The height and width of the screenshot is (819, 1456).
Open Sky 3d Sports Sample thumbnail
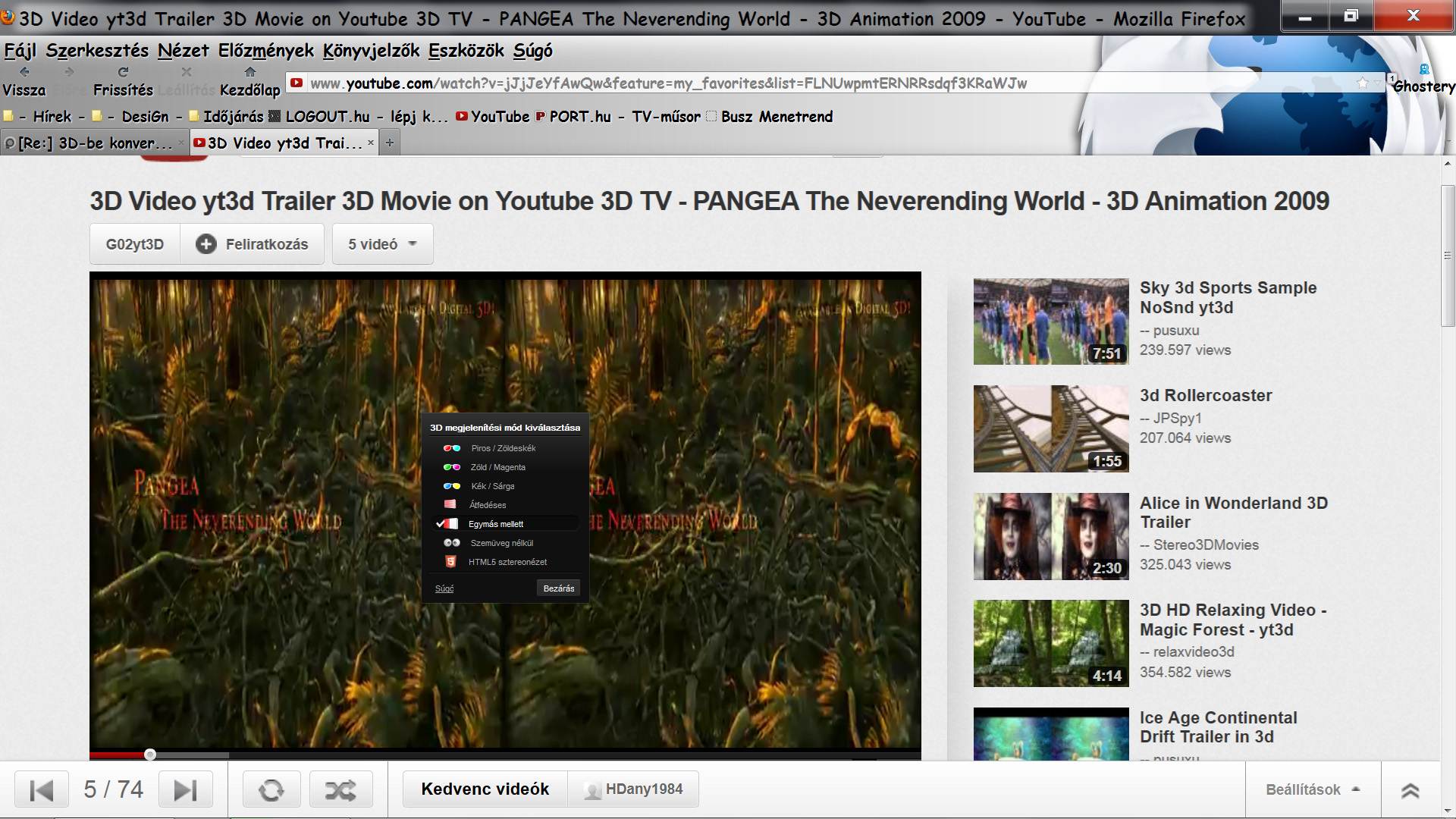click(1051, 322)
